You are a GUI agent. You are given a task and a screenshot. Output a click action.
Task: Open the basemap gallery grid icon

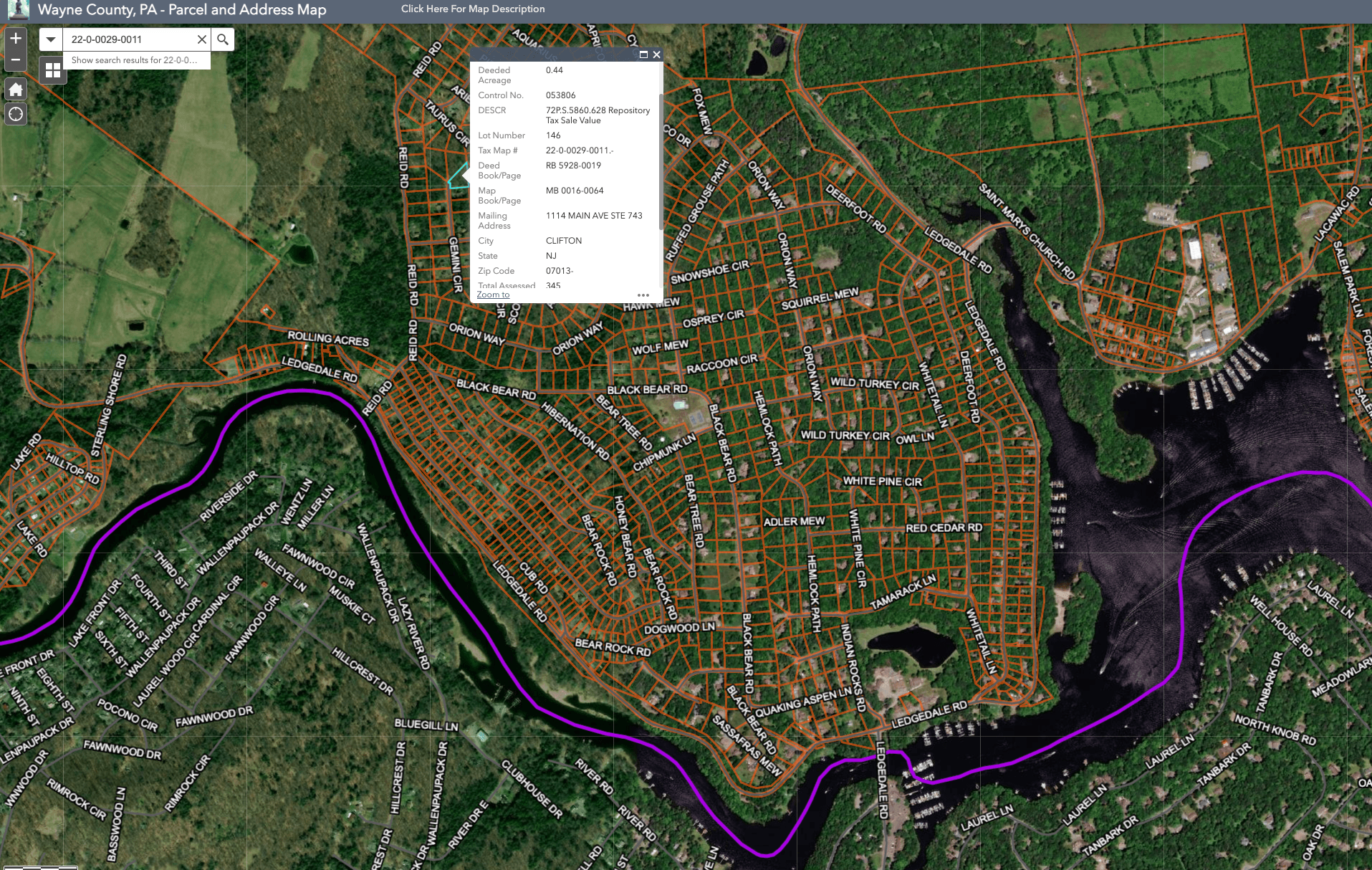[x=53, y=70]
